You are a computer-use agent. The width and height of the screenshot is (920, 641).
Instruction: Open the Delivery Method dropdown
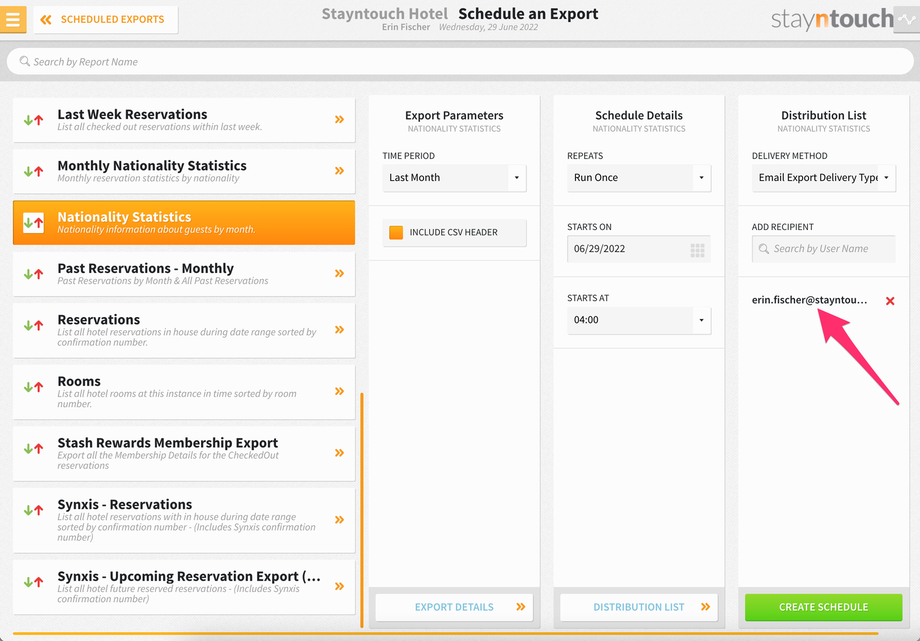pyautogui.click(x=823, y=177)
